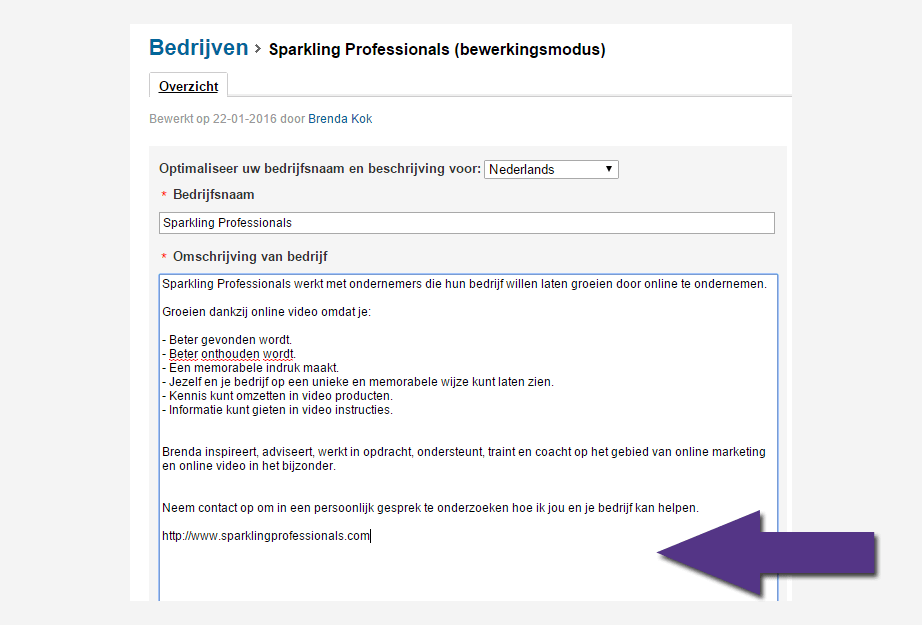Click the Bedrijven breadcrumb link

[x=198, y=47]
